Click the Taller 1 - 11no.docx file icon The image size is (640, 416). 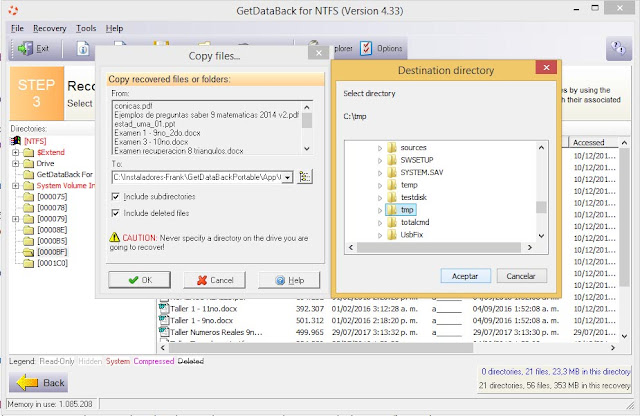(x=164, y=308)
